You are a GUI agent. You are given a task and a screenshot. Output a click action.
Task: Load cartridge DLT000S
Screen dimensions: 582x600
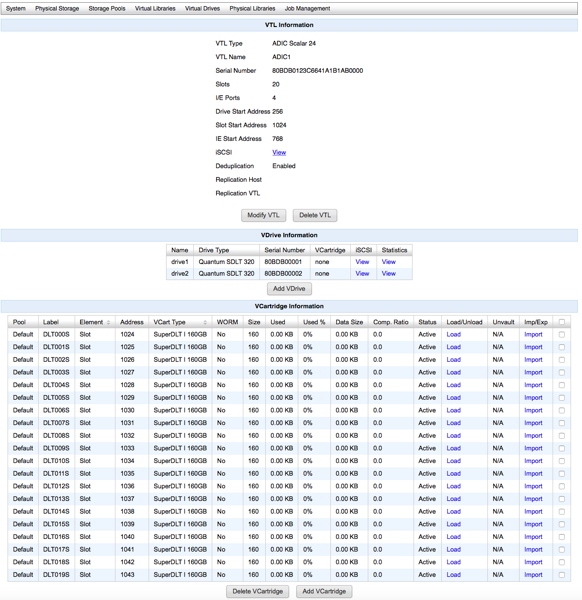tap(453, 334)
